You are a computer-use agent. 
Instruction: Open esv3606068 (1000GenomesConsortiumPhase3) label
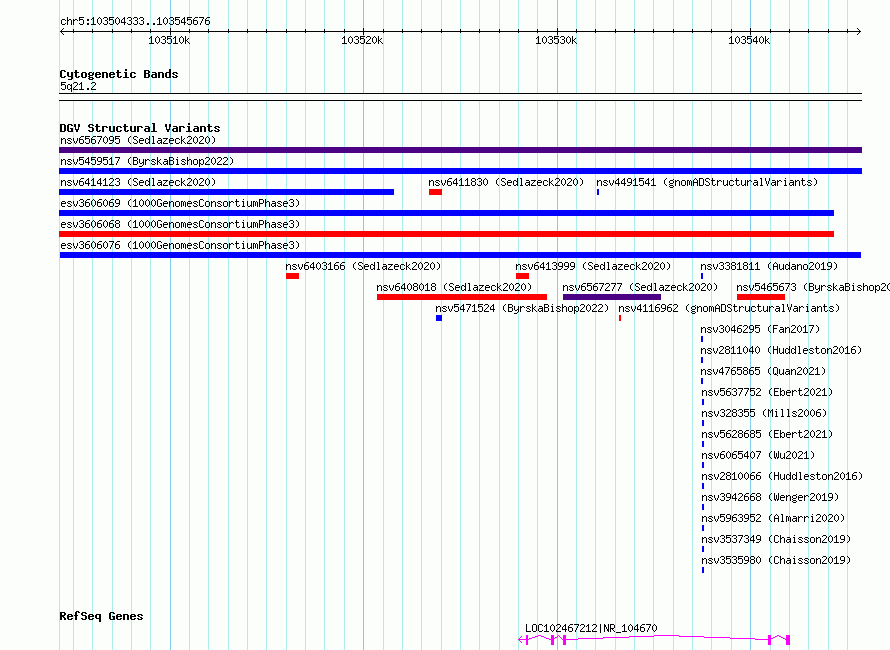pyautogui.click(x=180, y=224)
